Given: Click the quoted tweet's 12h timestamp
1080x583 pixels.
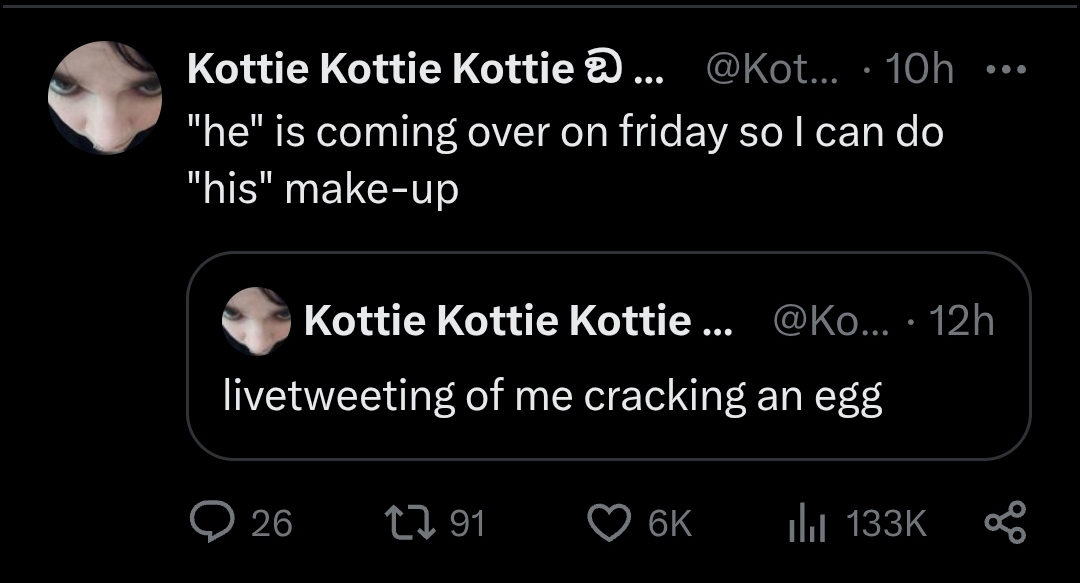Looking at the screenshot, I should pyautogui.click(x=961, y=321).
